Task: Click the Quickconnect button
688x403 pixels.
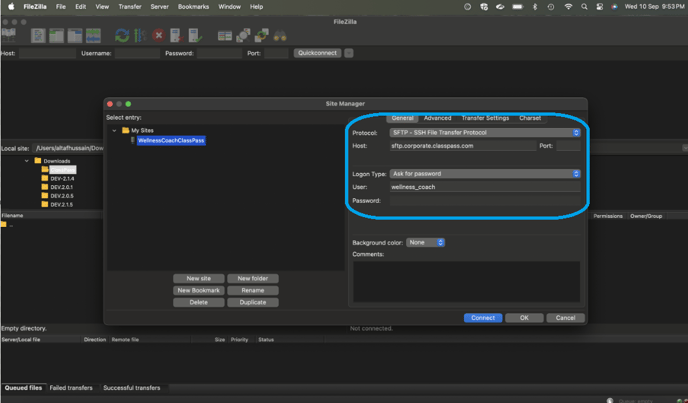Action: [x=318, y=53]
